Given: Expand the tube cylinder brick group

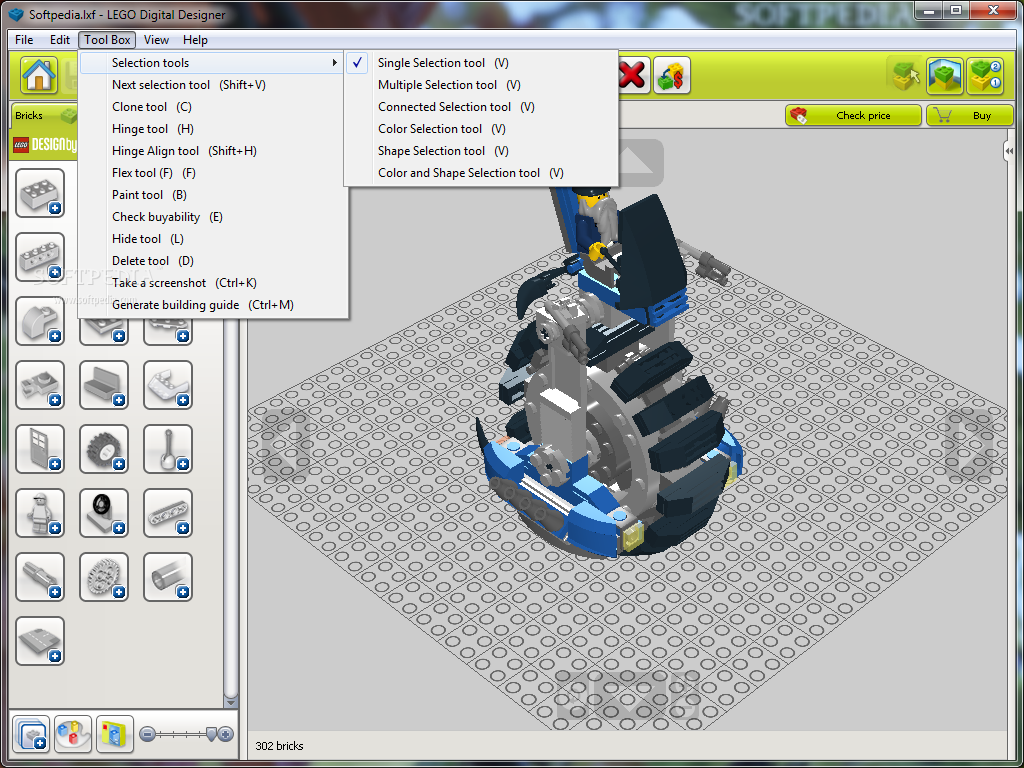Looking at the screenshot, I should click(168, 577).
